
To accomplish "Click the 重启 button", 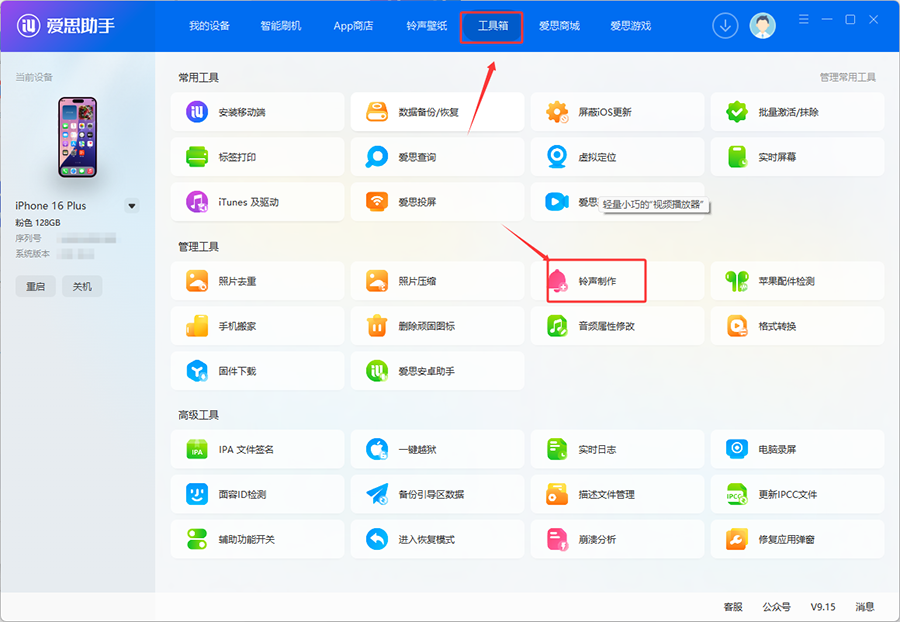I will coord(36,286).
